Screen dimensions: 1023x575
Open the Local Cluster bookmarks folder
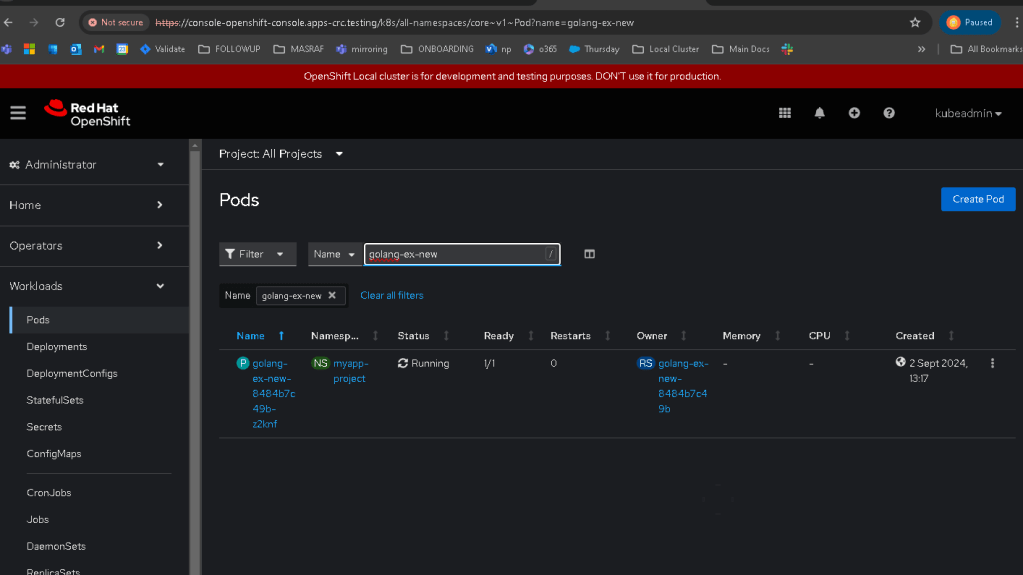pyautogui.click(x=665, y=49)
